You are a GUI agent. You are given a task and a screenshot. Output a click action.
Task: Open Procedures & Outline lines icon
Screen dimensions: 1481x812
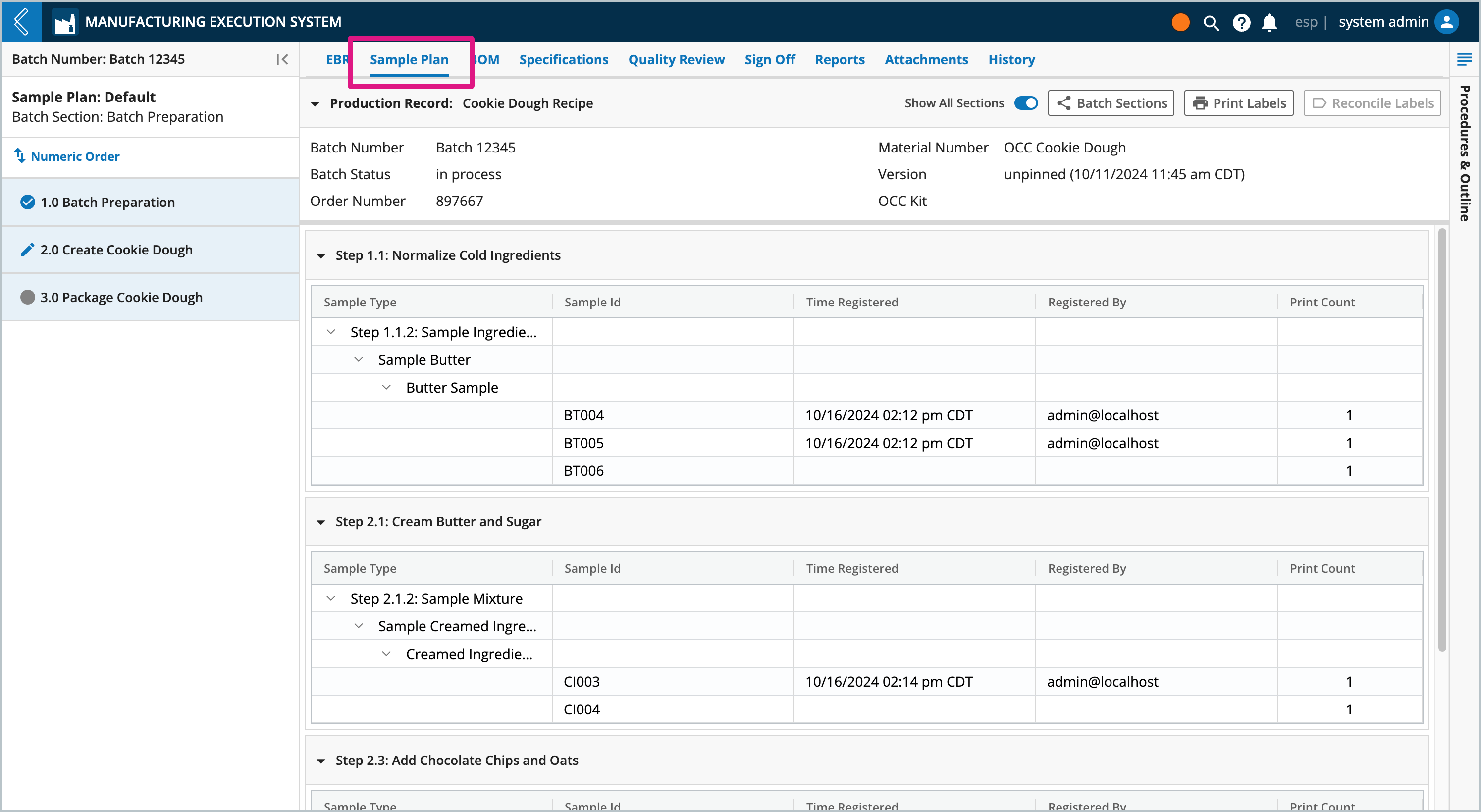(x=1464, y=59)
